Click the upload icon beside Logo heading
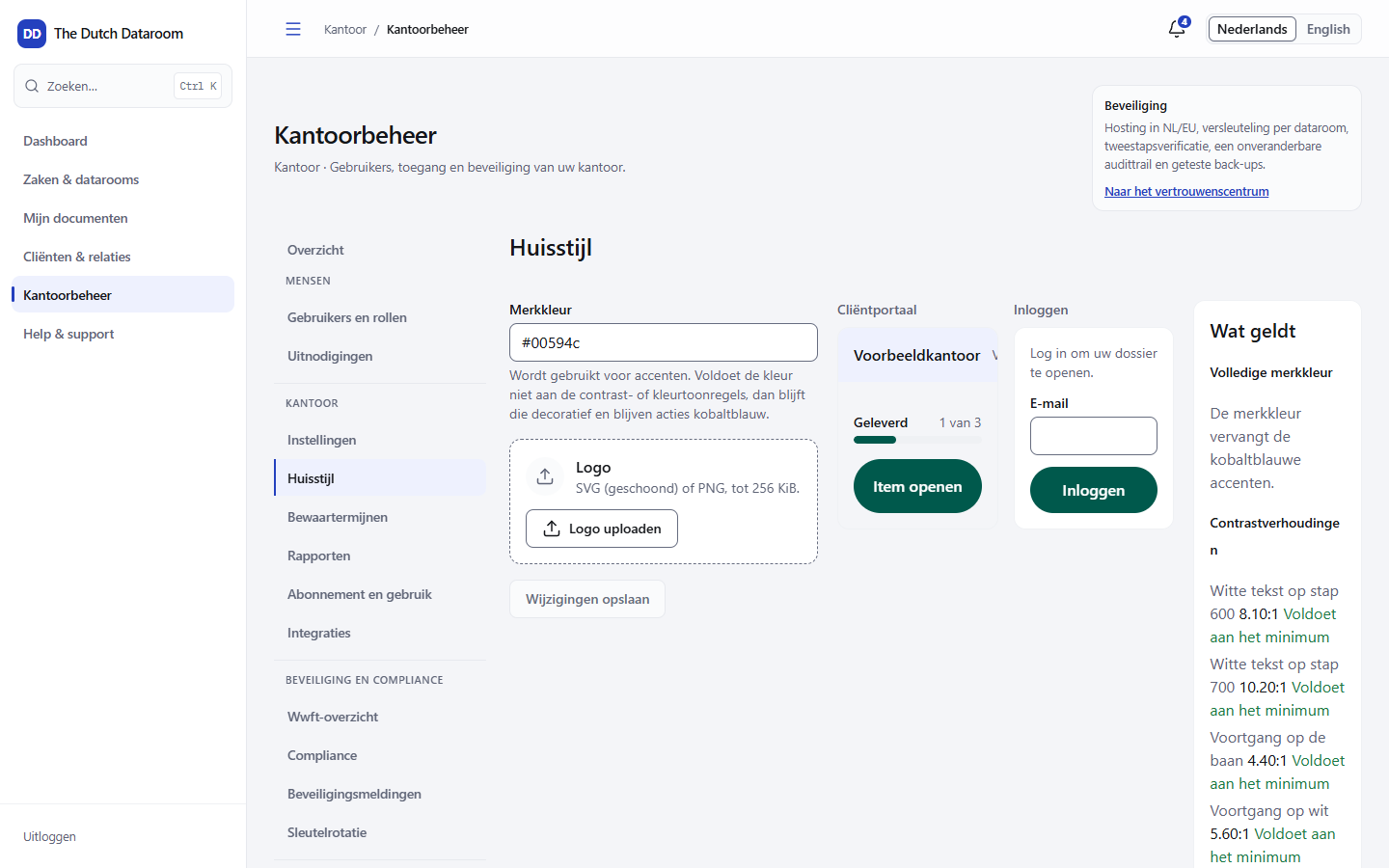The width and height of the screenshot is (1389, 868). (x=545, y=476)
